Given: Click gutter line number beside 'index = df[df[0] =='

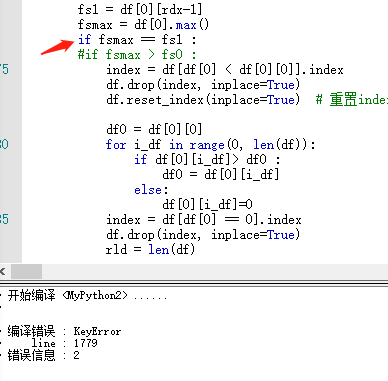Looking at the screenshot, I should (4, 220).
